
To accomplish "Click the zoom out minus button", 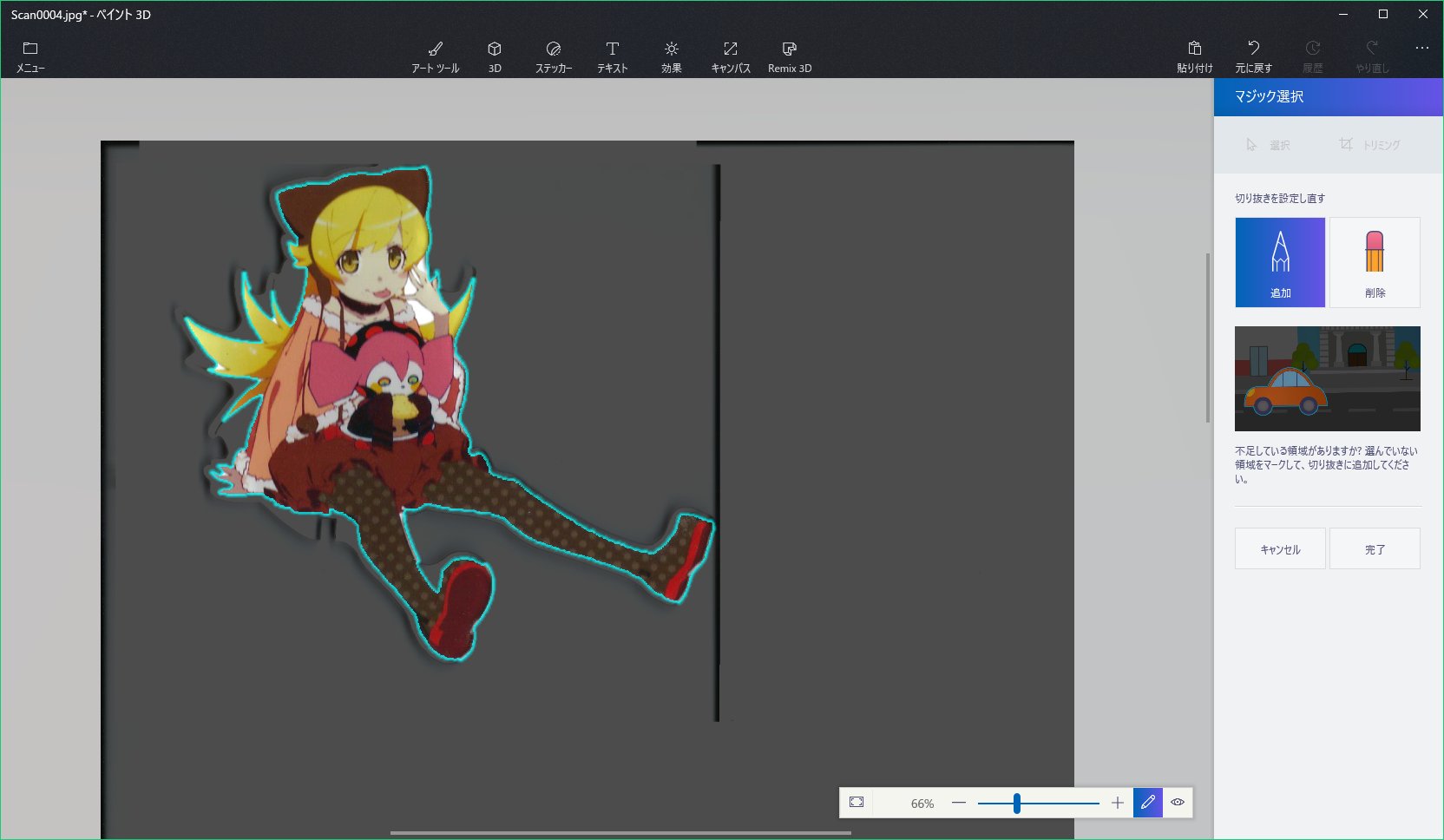I will [x=958, y=803].
